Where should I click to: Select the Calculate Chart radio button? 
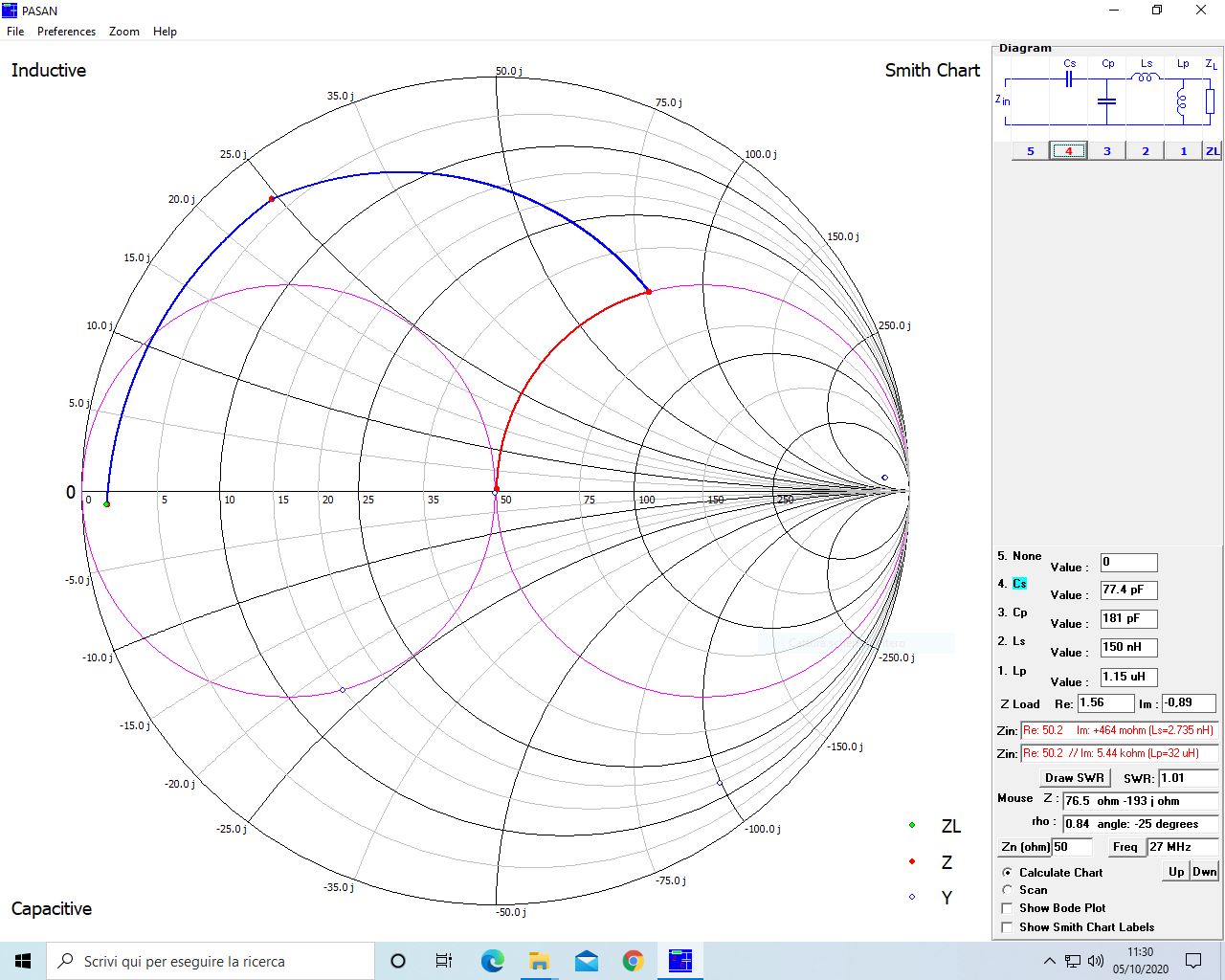click(1007, 873)
